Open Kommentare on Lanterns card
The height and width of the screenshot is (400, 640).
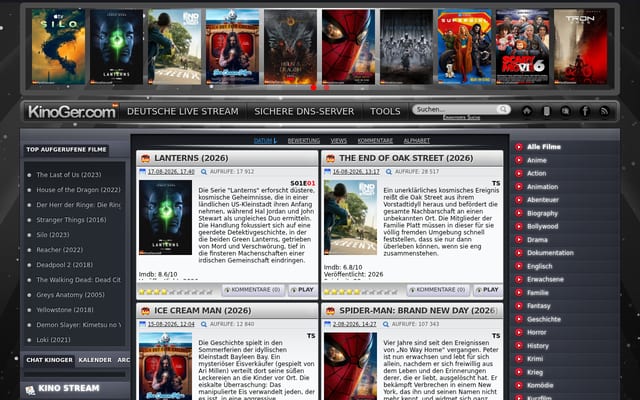pyautogui.click(x=253, y=290)
